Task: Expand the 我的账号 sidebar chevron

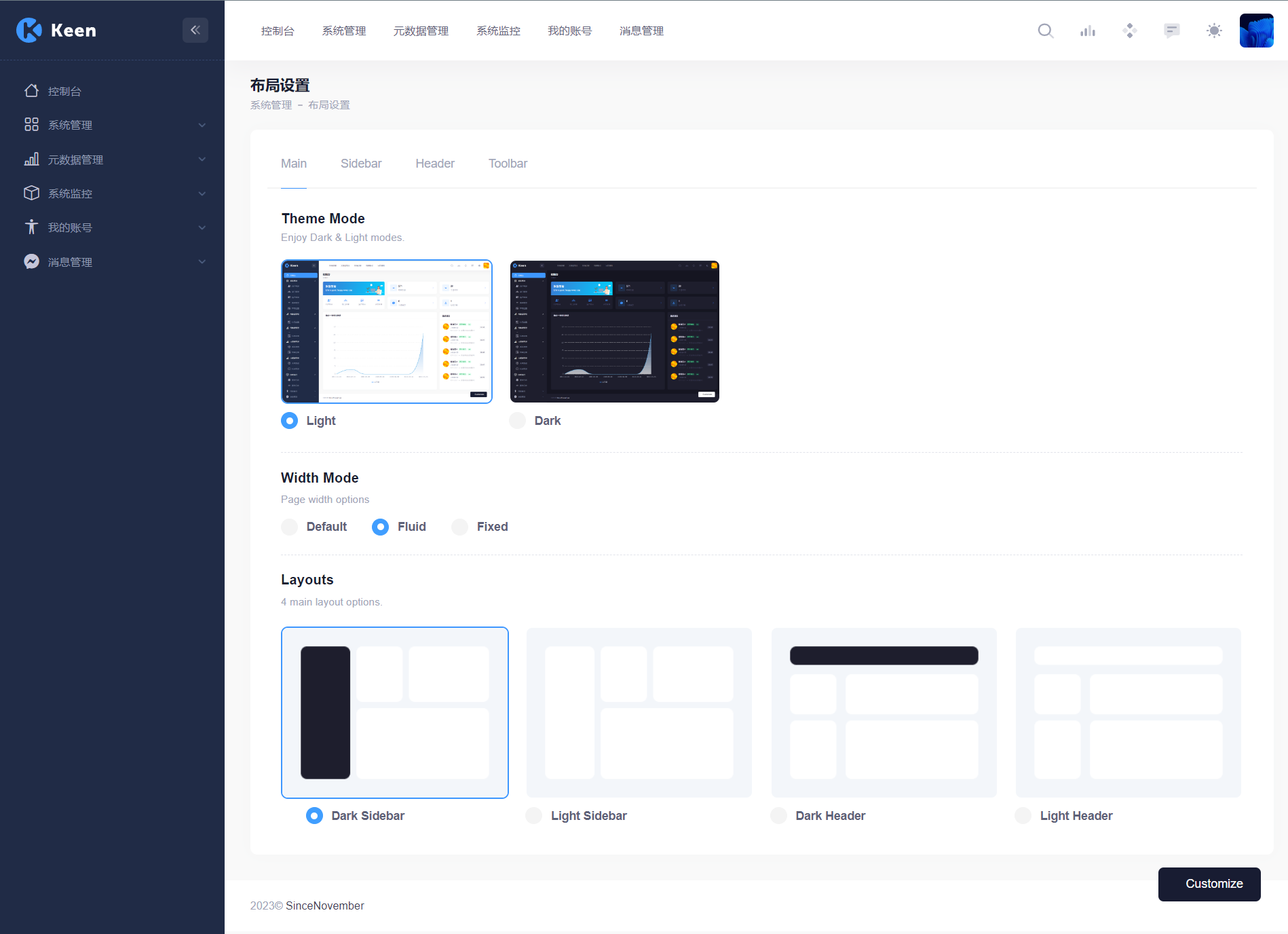Action: point(202,227)
